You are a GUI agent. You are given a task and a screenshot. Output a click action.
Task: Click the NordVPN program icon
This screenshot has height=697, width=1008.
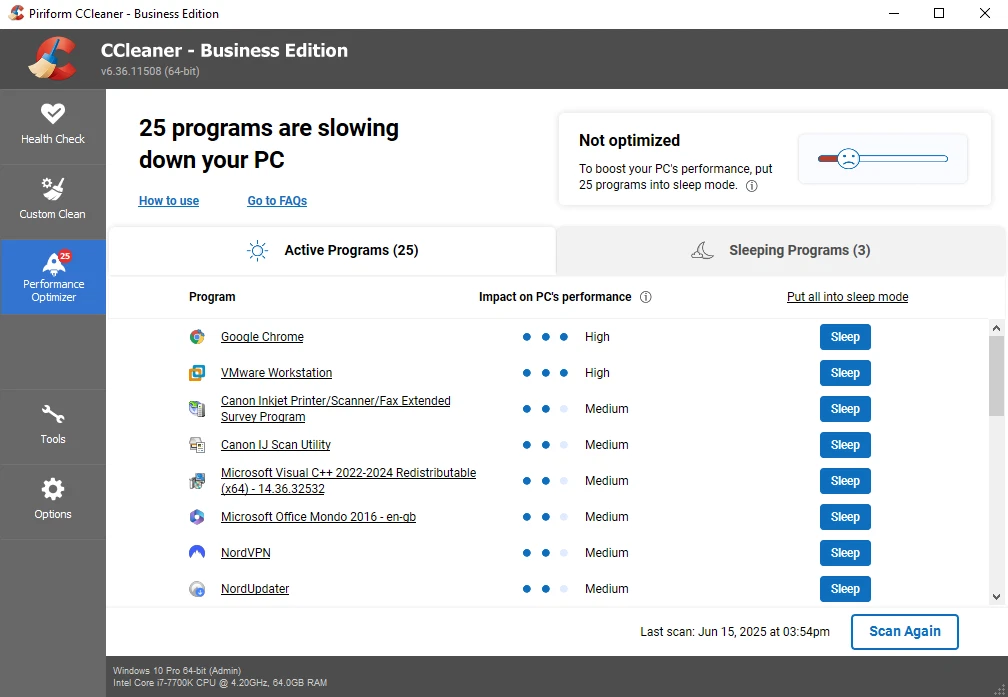[x=197, y=552]
